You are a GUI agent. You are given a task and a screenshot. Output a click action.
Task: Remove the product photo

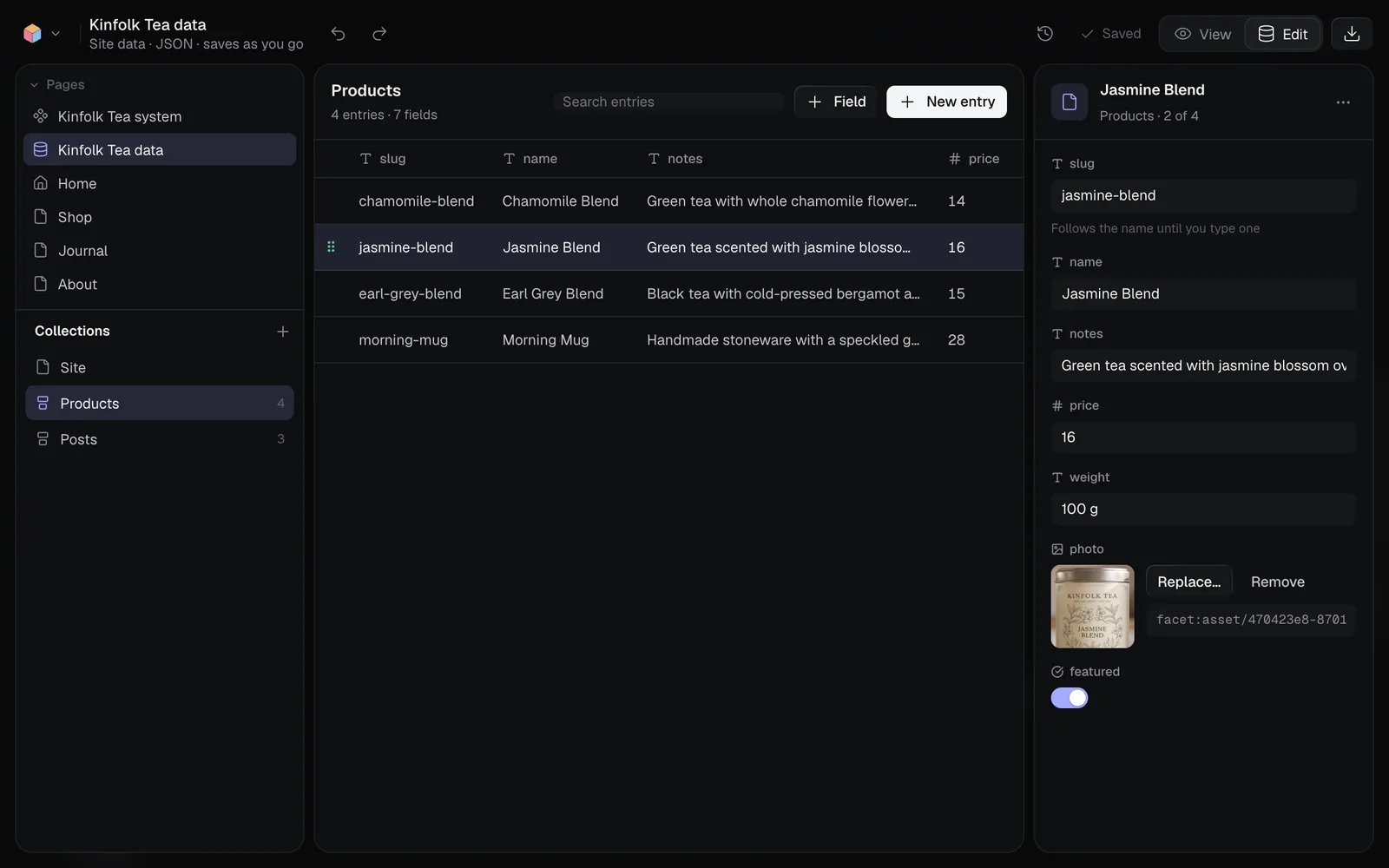point(1277,582)
